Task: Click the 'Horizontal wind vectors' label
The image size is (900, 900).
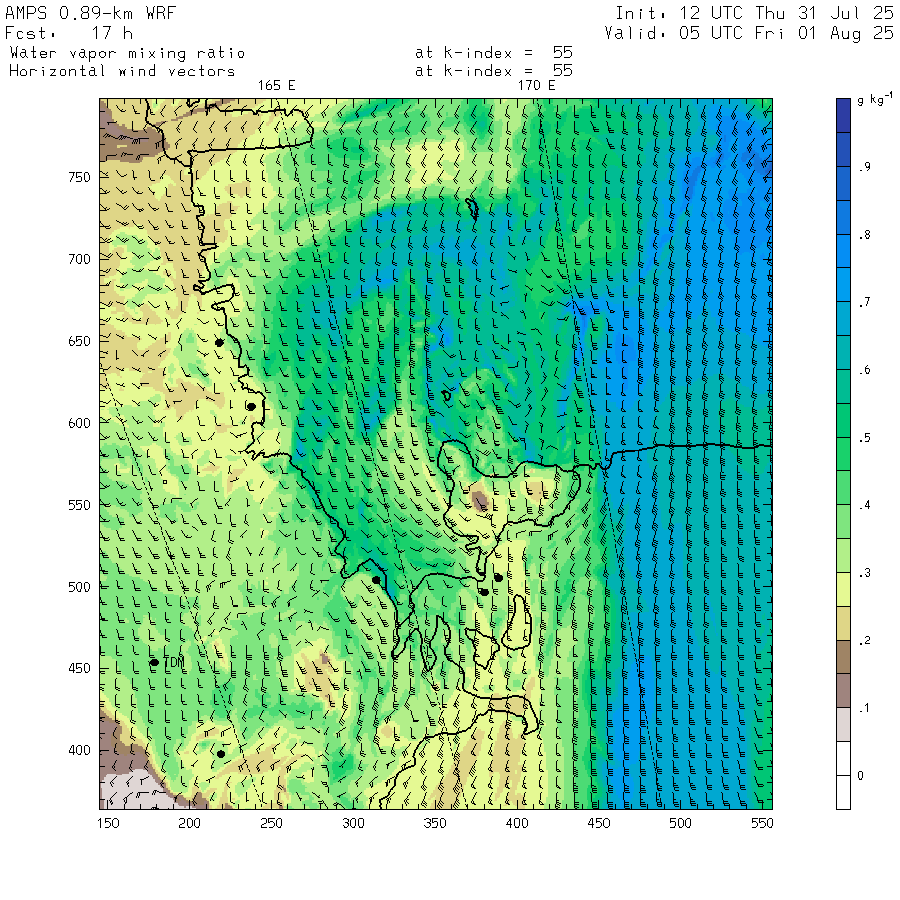Action: point(122,71)
